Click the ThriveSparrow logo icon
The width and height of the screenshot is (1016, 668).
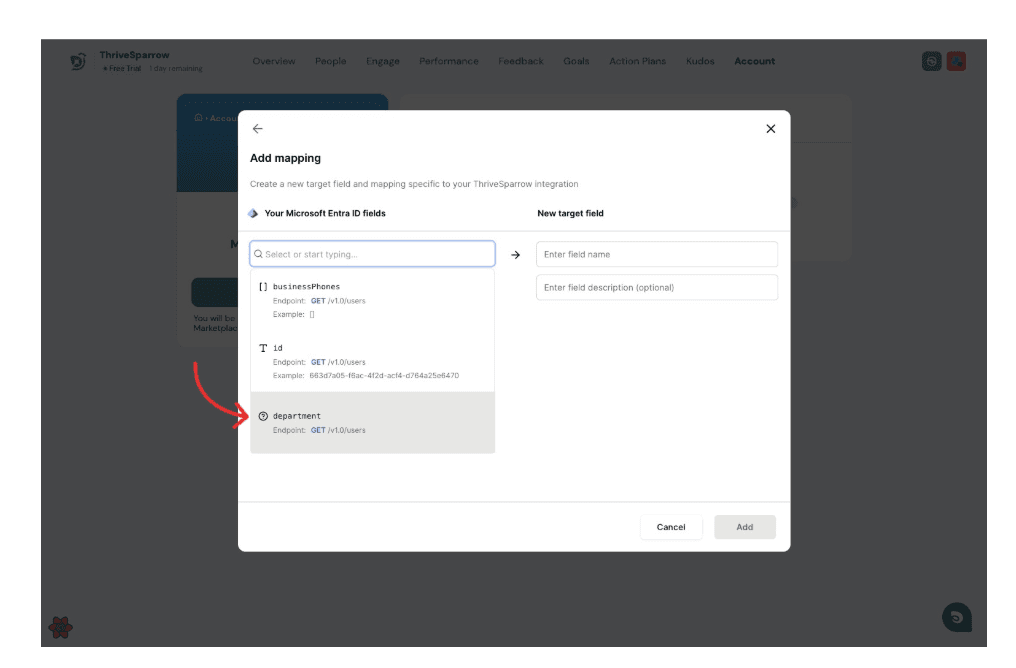click(78, 62)
